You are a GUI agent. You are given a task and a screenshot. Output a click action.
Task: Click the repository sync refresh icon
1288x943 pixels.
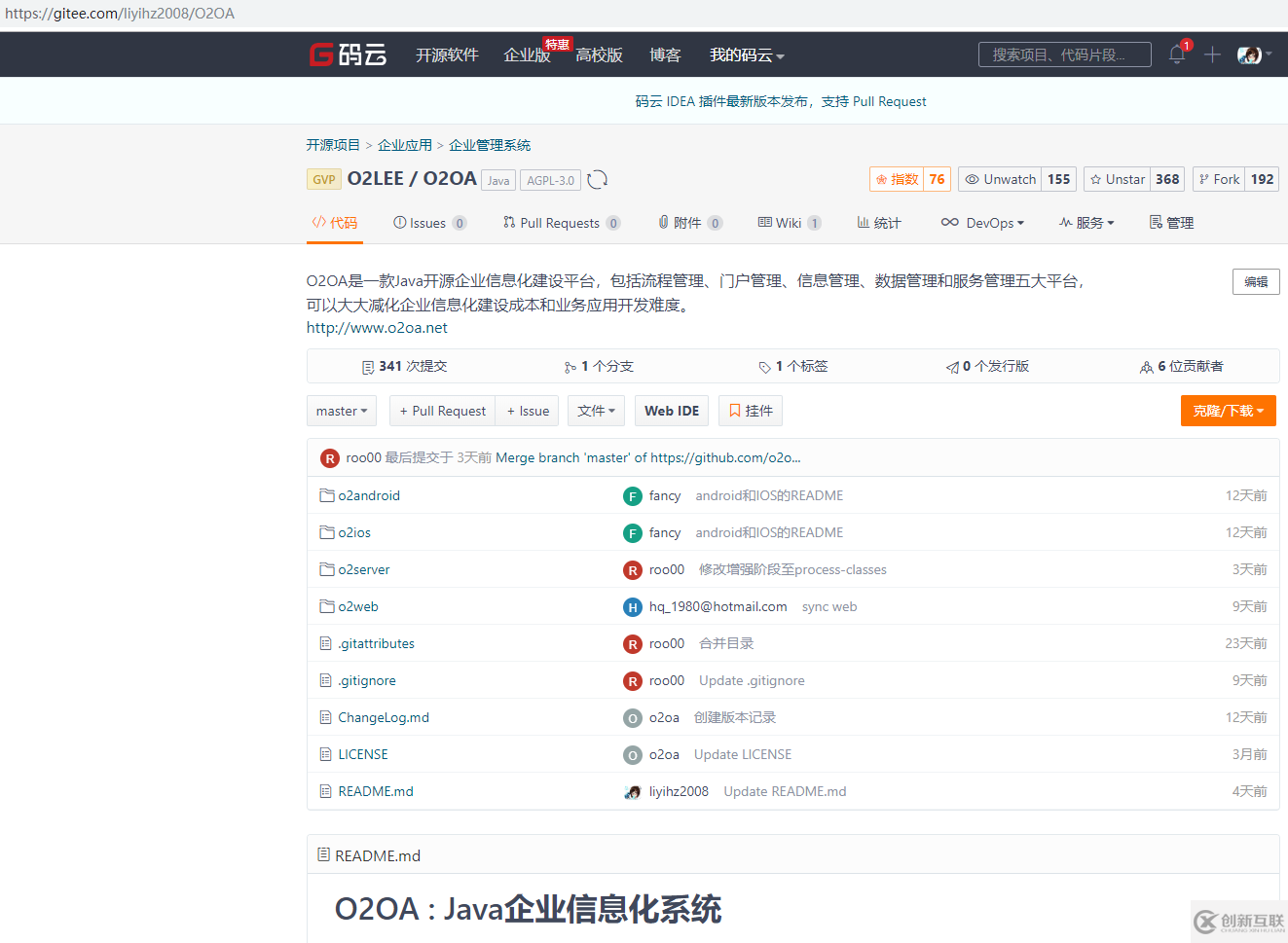(598, 179)
